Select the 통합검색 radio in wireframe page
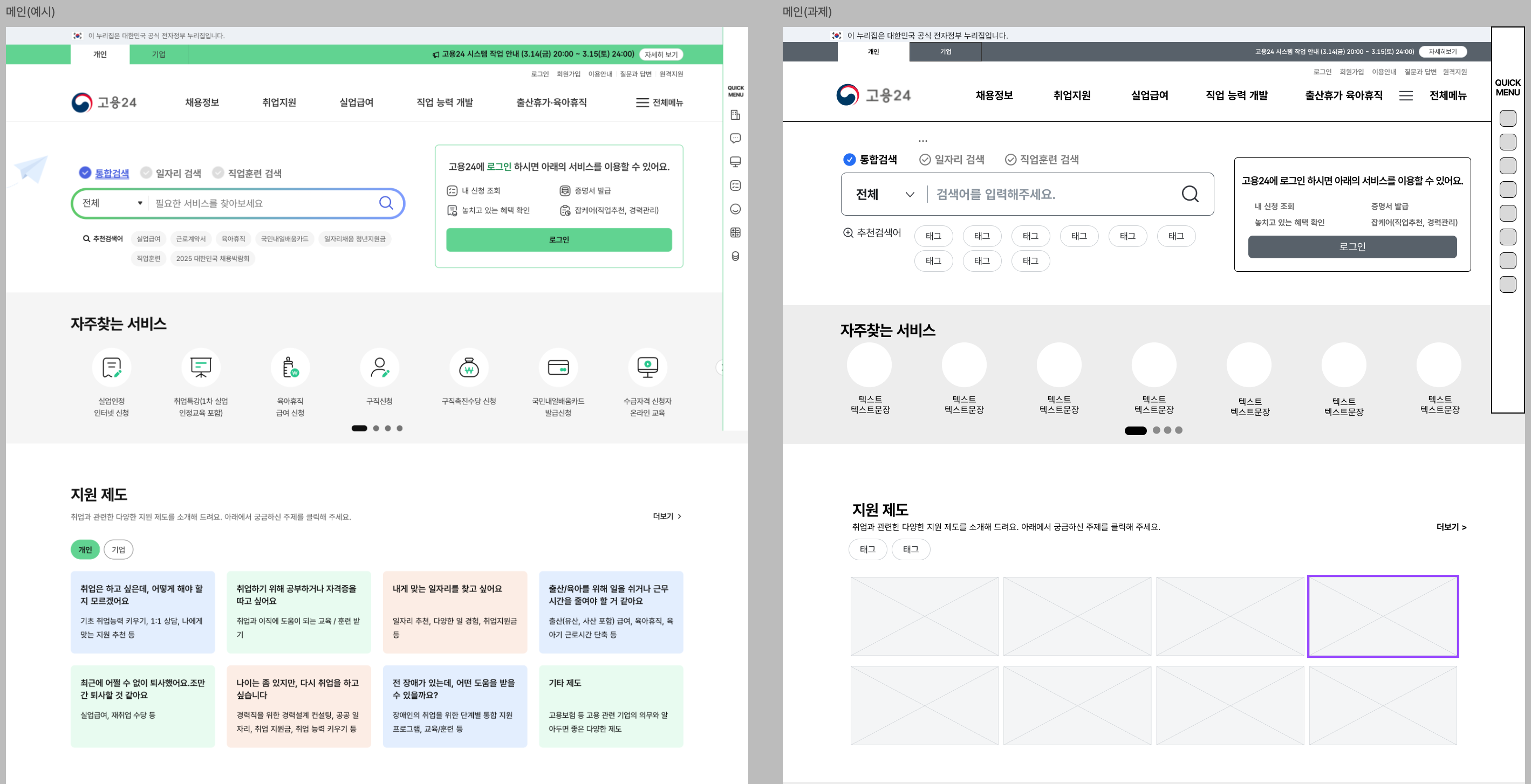The image size is (1531, 784). pos(849,160)
